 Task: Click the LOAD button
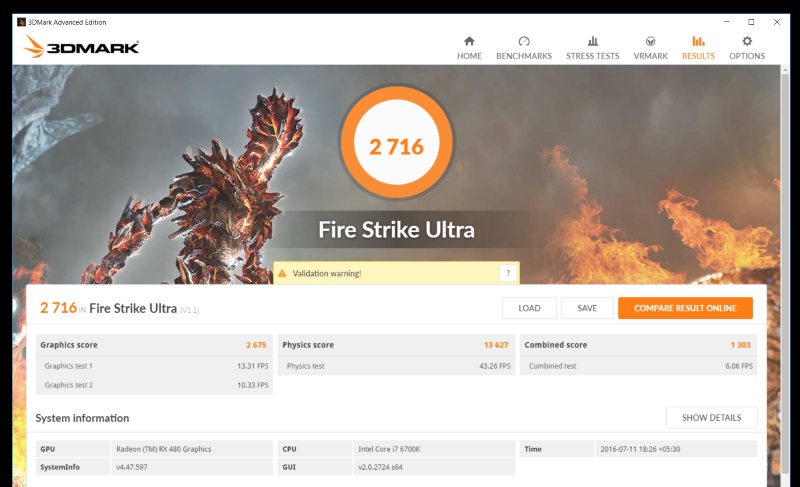coord(529,308)
